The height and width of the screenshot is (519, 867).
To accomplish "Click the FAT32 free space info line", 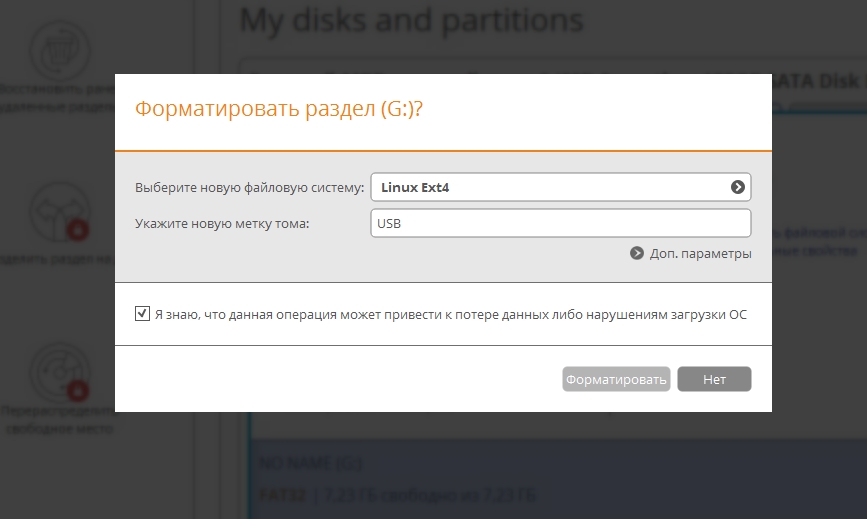I will point(400,494).
